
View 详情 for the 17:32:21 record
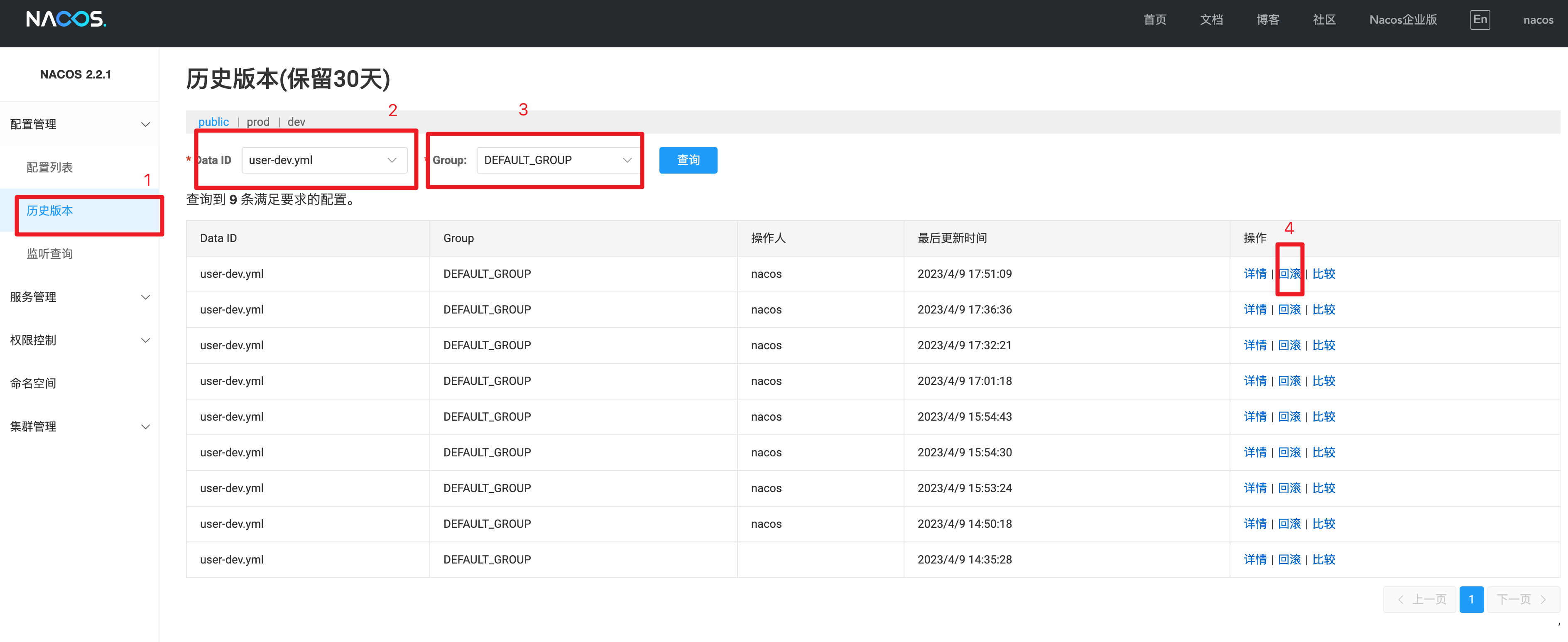coord(1254,345)
